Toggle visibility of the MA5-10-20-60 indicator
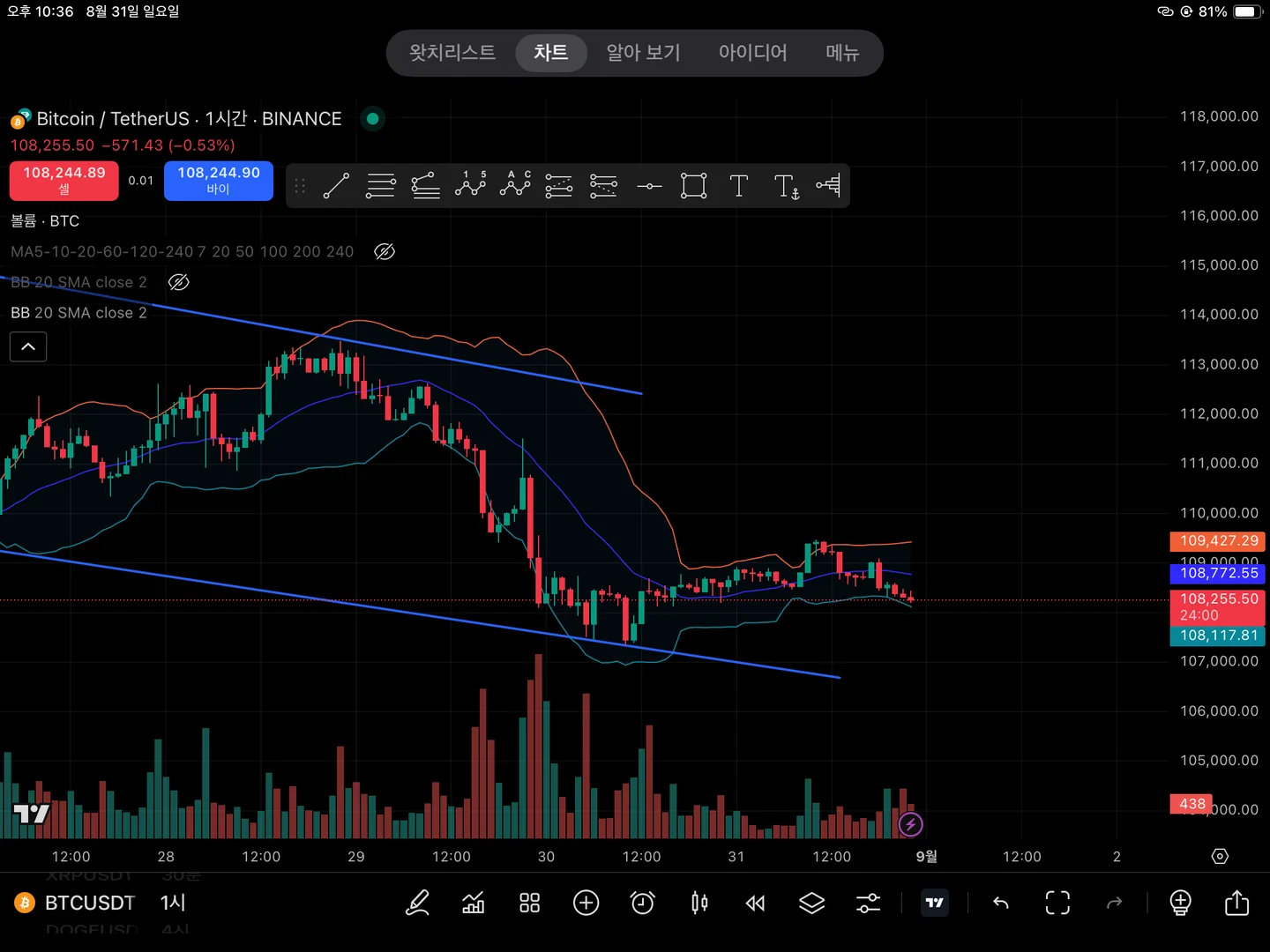Image resolution: width=1270 pixels, height=952 pixels. coord(385,252)
